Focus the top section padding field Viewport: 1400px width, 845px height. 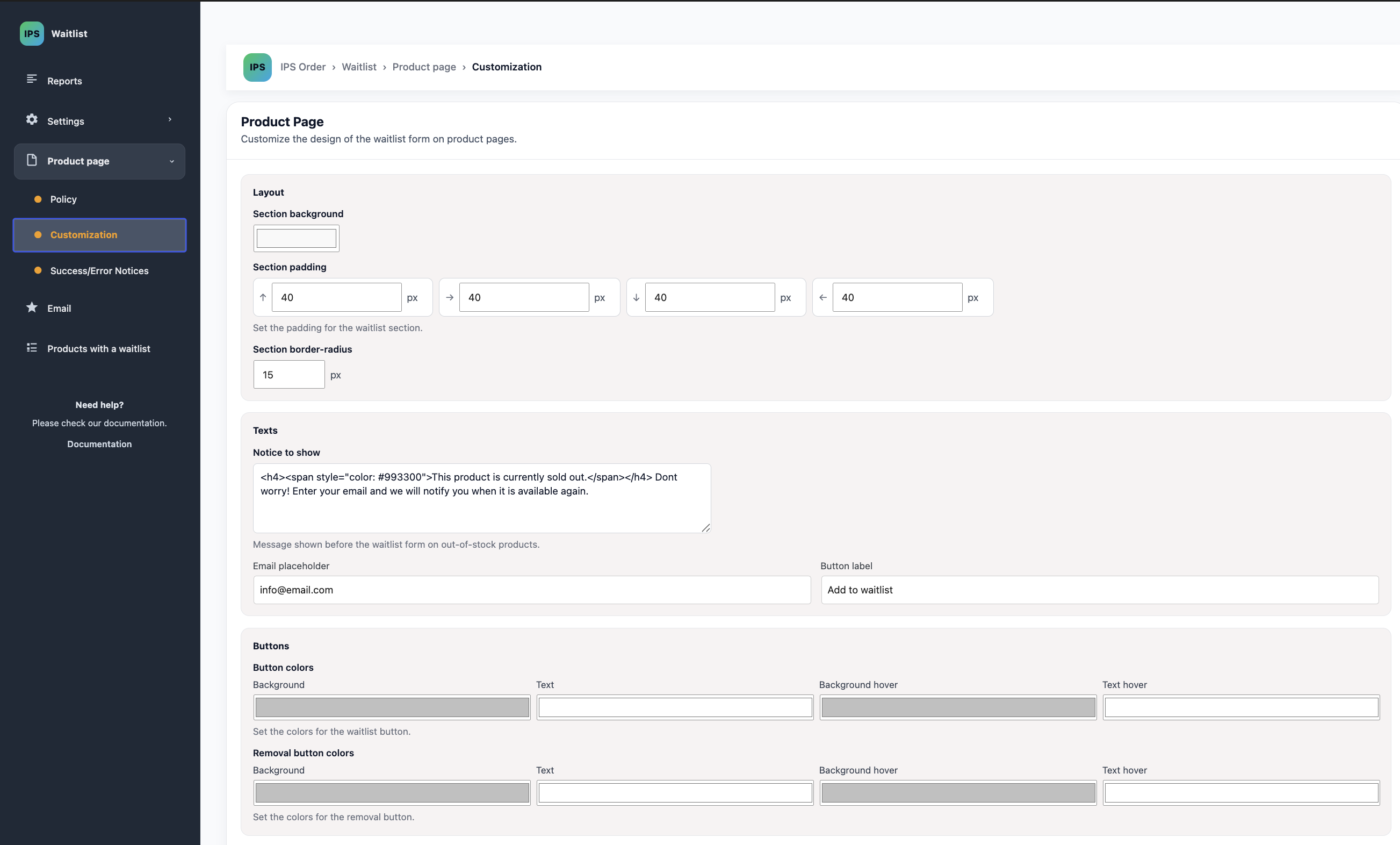point(336,297)
